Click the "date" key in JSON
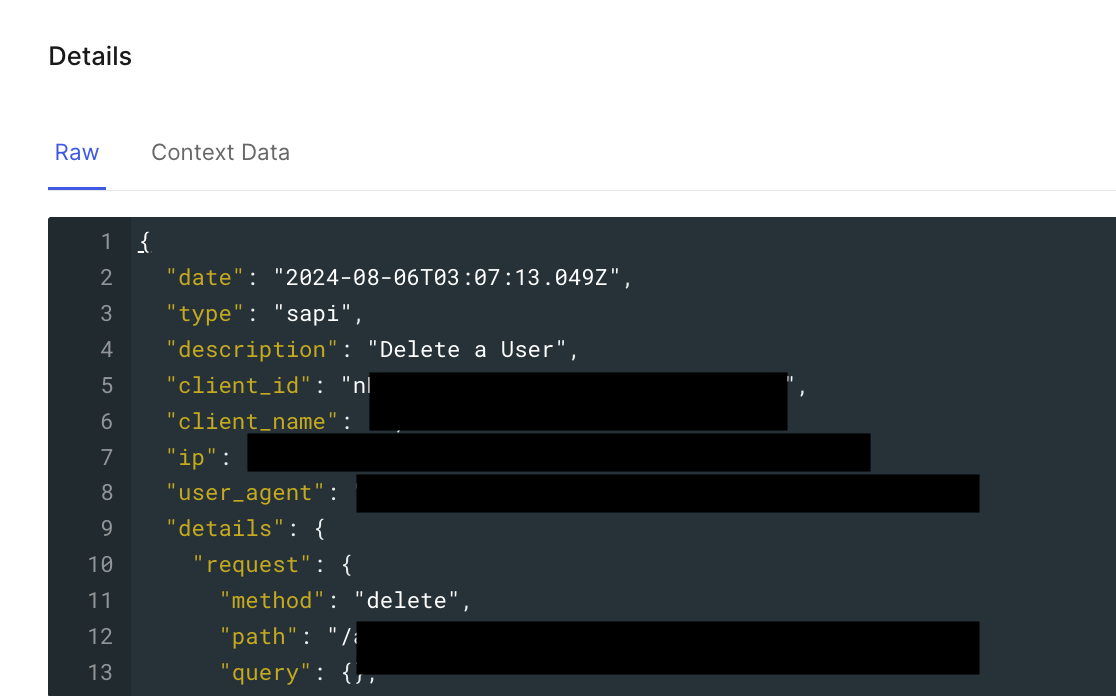 pyautogui.click(x=205, y=278)
